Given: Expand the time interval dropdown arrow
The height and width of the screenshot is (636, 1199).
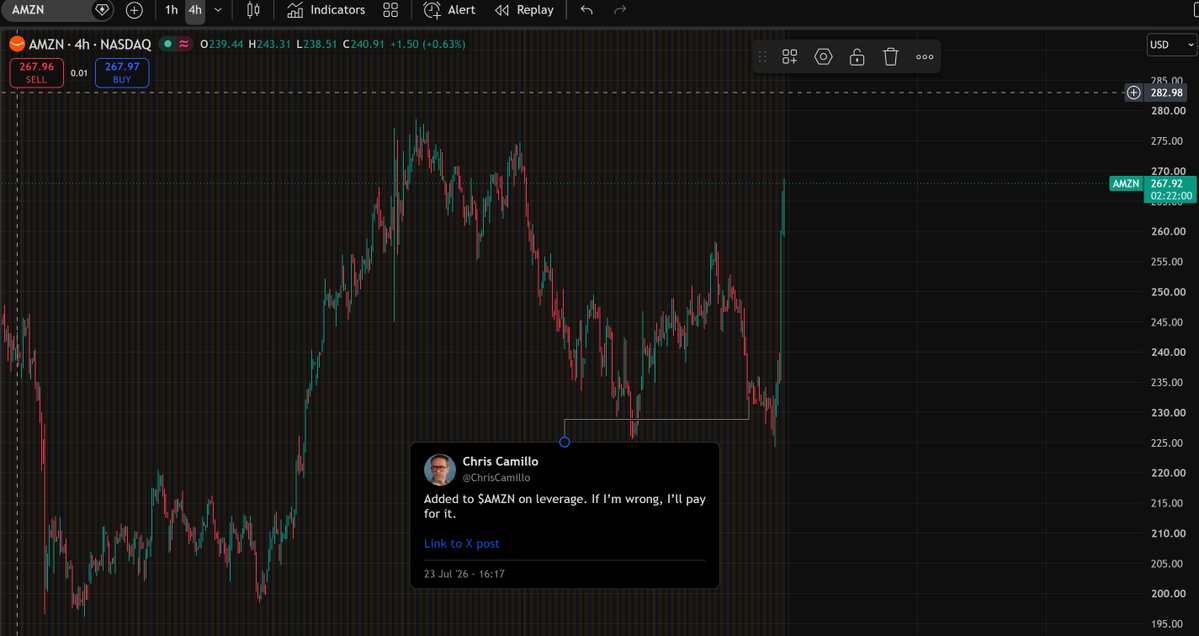Looking at the screenshot, I should click(x=218, y=10).
